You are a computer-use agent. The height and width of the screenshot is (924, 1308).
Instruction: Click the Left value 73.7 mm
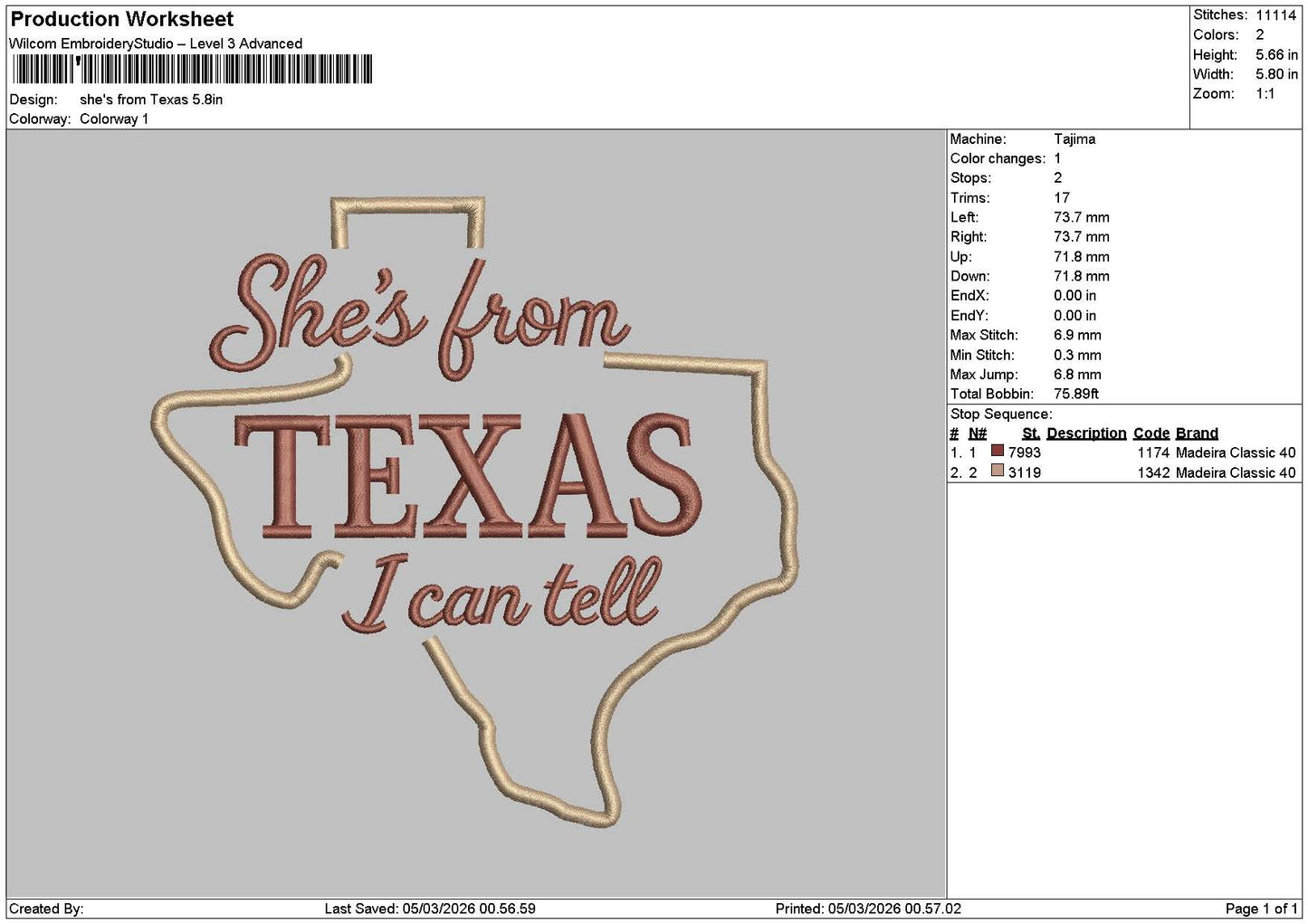pos(1082,217)
